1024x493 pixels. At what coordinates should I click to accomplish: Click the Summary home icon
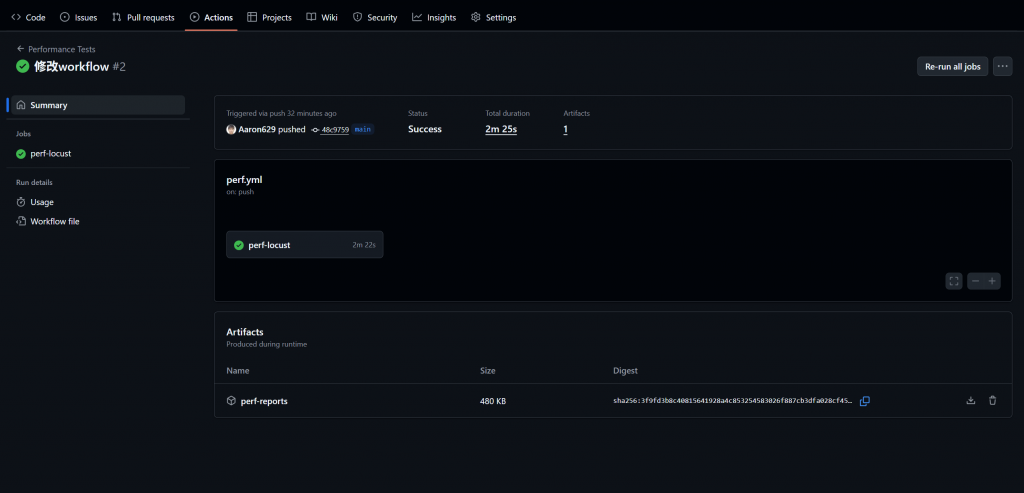(x=21, y=105)
